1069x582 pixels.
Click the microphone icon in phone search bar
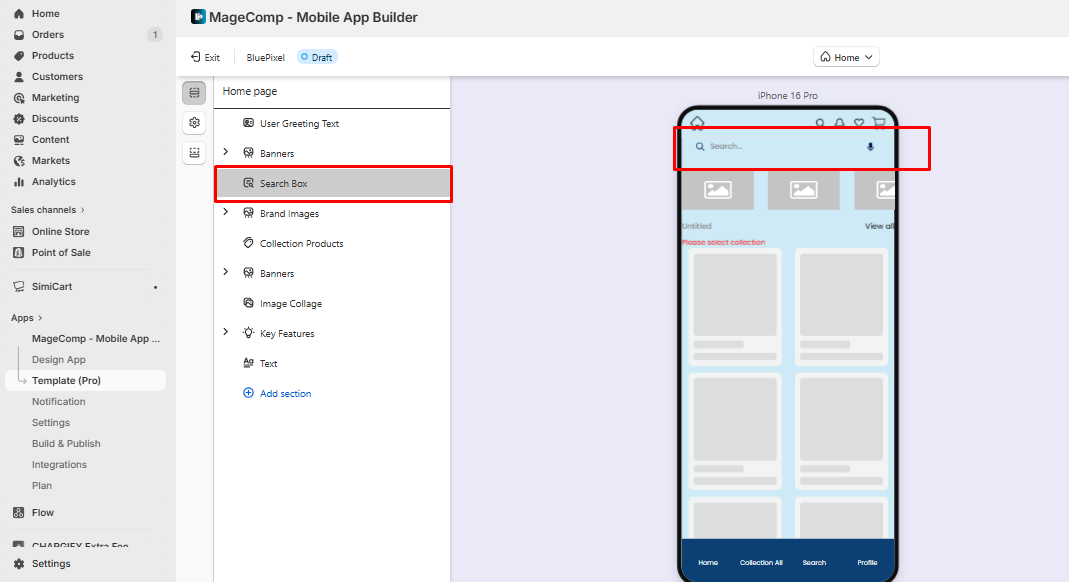click(870, 146)
